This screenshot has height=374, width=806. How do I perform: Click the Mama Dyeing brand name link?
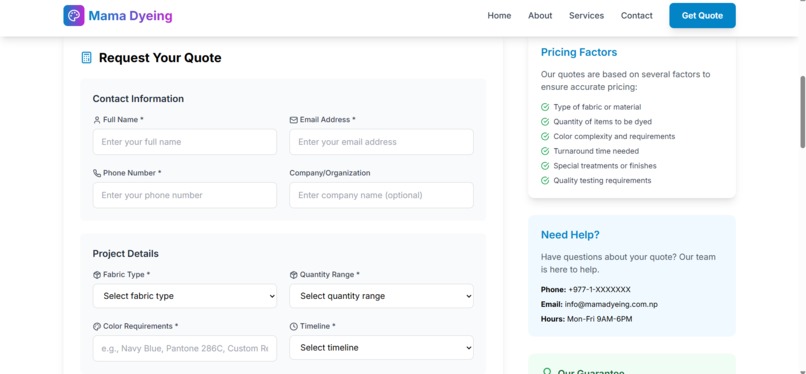pyautogui.click(x=130, y=16)
